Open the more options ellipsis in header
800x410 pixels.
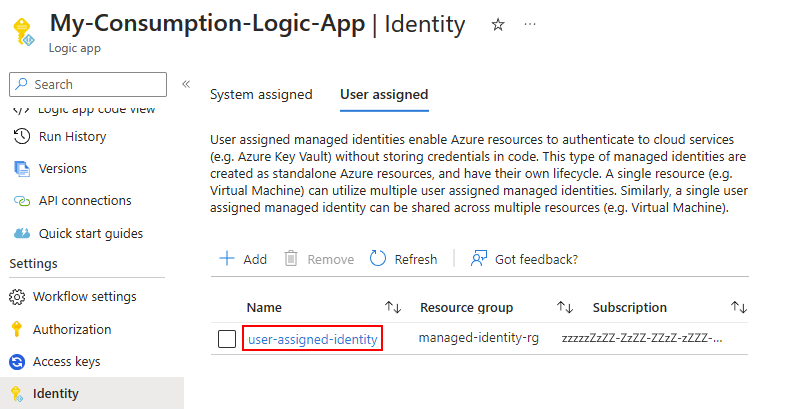[530, 24]
